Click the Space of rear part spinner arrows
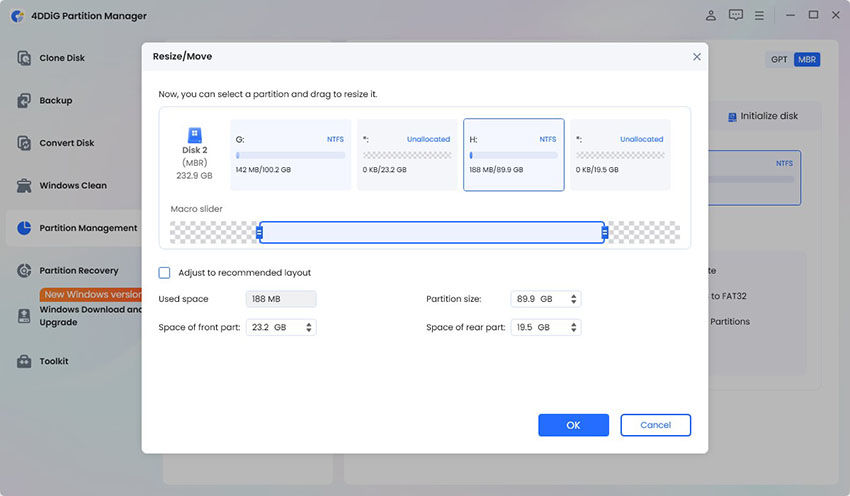The height and width of the screenshot is (496, 850). (574, 327)
